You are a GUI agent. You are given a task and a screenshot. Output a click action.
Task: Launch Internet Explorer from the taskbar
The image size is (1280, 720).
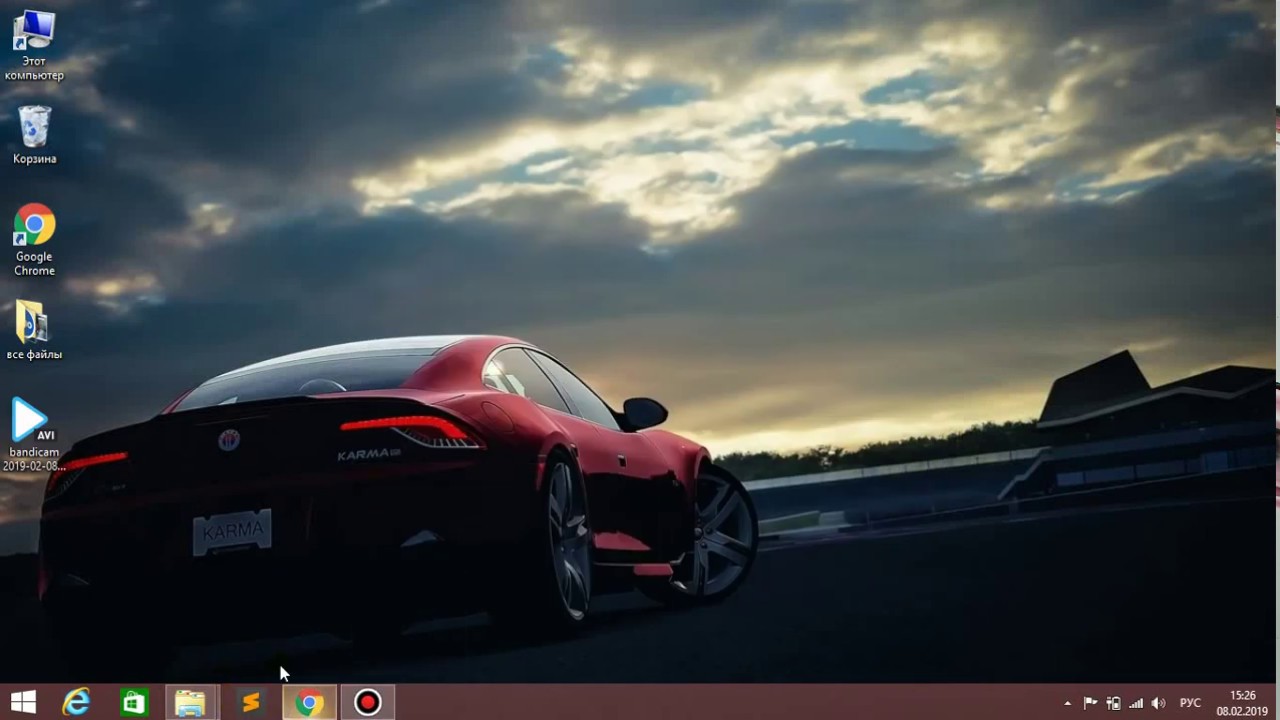pos(76,703)
